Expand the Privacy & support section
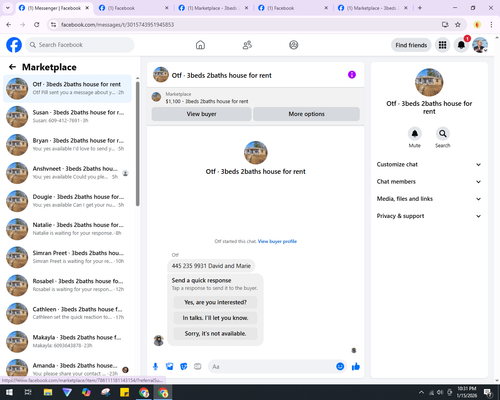This screenshot has width=500, height=400. (x=429, y=216)
